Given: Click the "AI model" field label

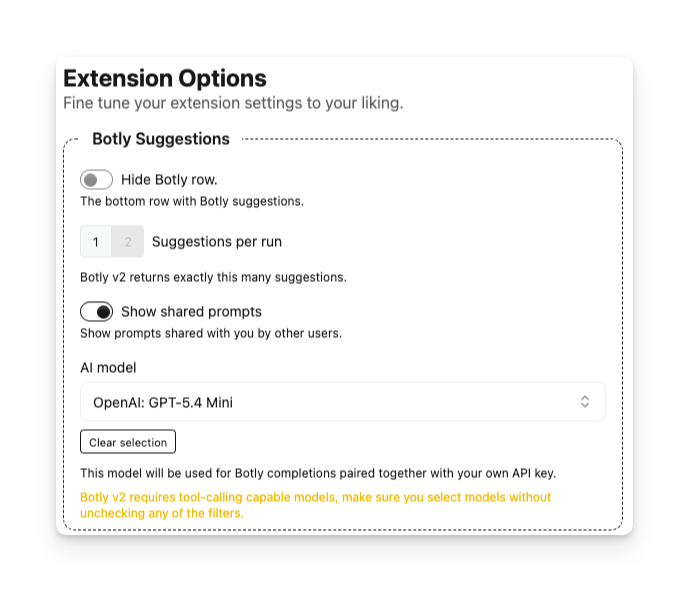Looking at the screenshot, I should pyautogui.click(x=108, y=368).
